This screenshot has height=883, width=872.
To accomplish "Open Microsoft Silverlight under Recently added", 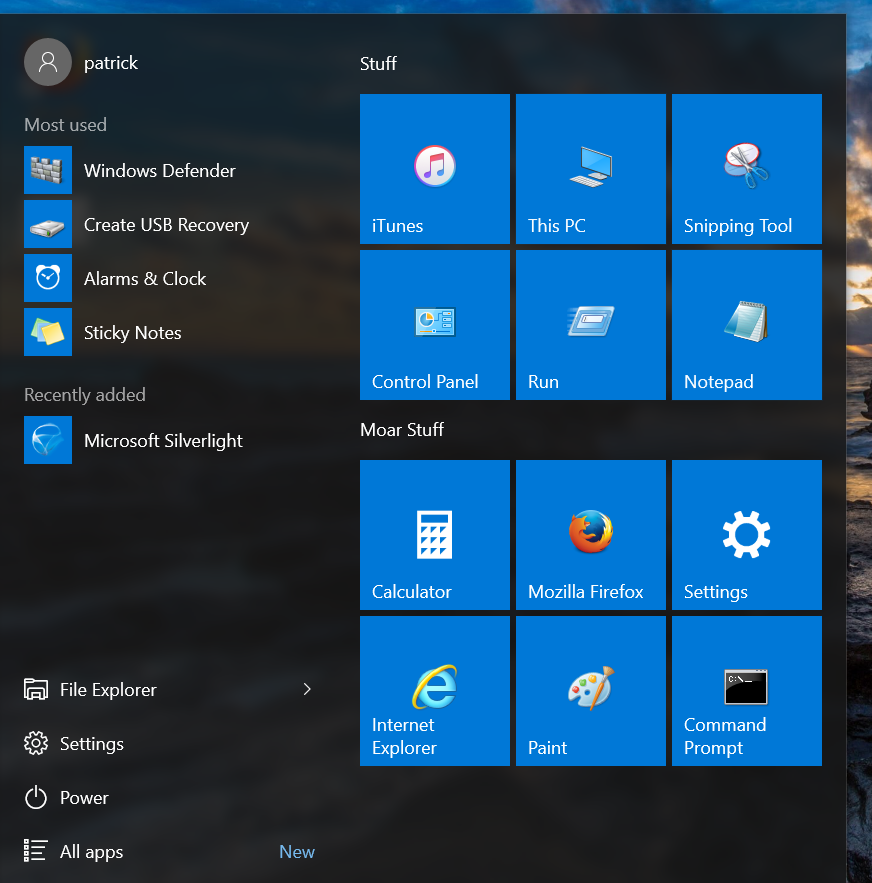I will point(169,440).
